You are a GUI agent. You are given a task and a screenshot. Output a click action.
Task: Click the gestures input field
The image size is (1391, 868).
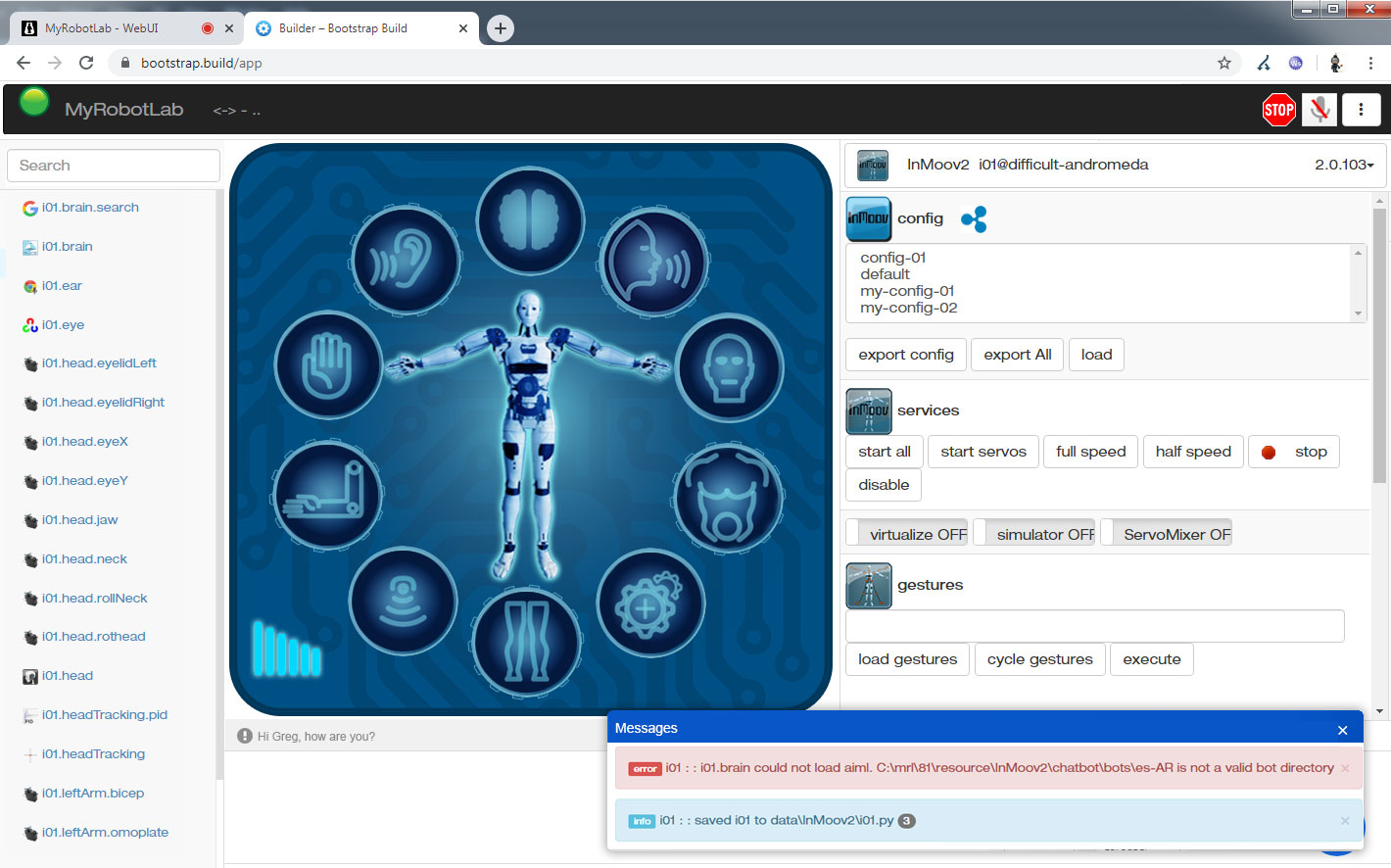coord(1095,626)
